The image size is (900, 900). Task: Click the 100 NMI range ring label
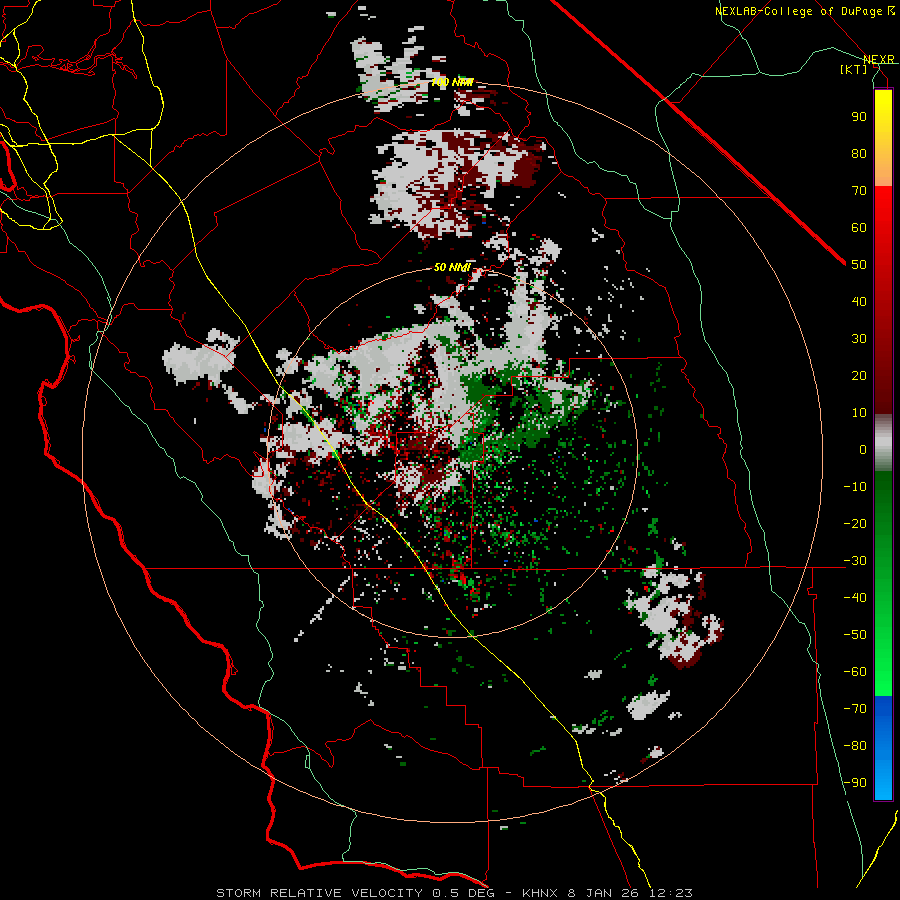pyautogui.click(x=452, y=82)
